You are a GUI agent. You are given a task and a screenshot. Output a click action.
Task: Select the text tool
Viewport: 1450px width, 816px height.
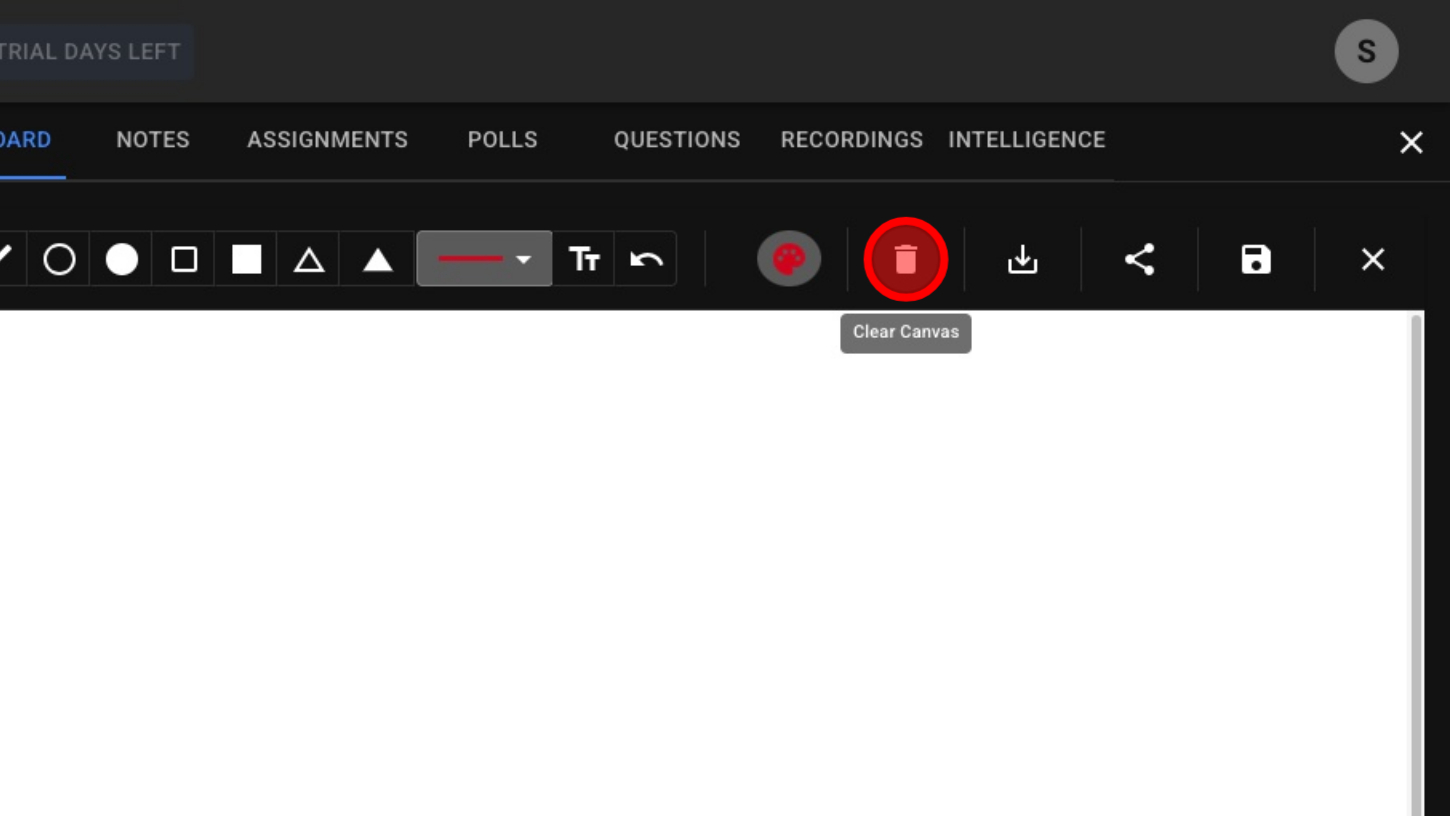584,260
